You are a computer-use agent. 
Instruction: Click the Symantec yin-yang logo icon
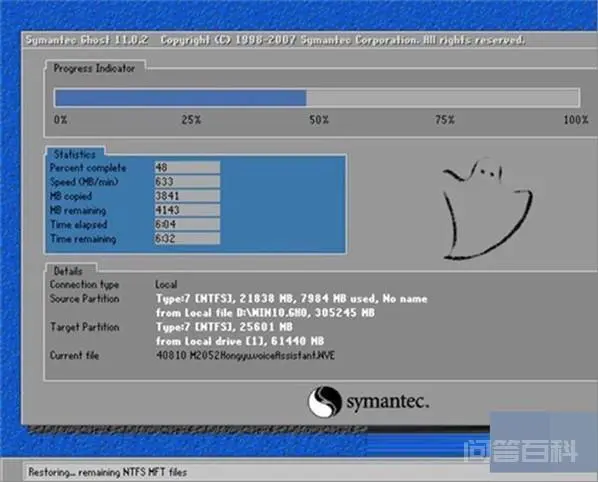tap(325, 402)
